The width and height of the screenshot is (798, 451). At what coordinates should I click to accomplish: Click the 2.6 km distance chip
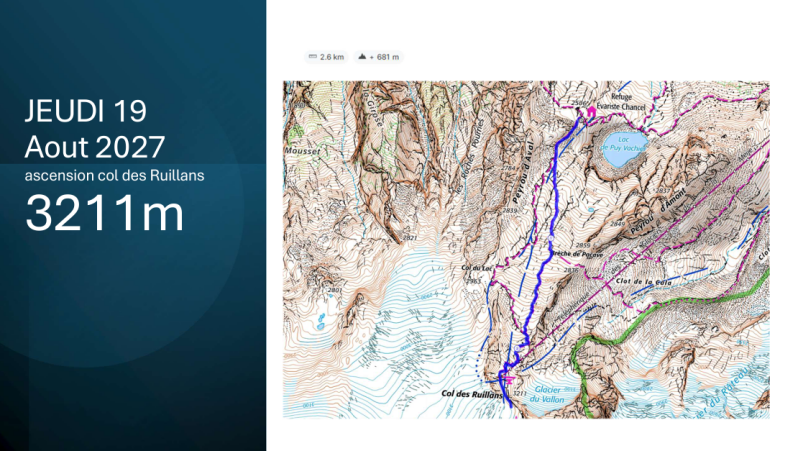point(327,57)
